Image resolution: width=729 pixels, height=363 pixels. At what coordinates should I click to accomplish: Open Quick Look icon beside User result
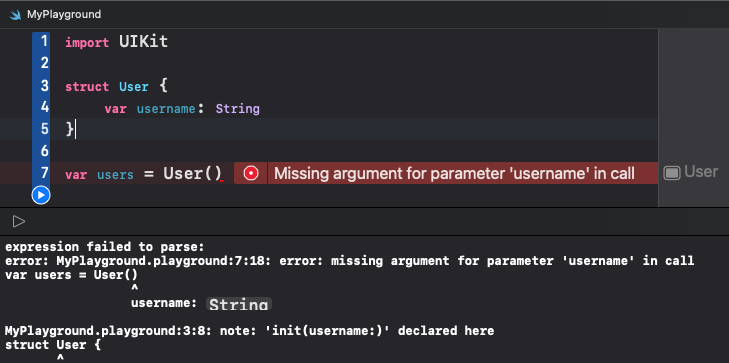[672, 173]
